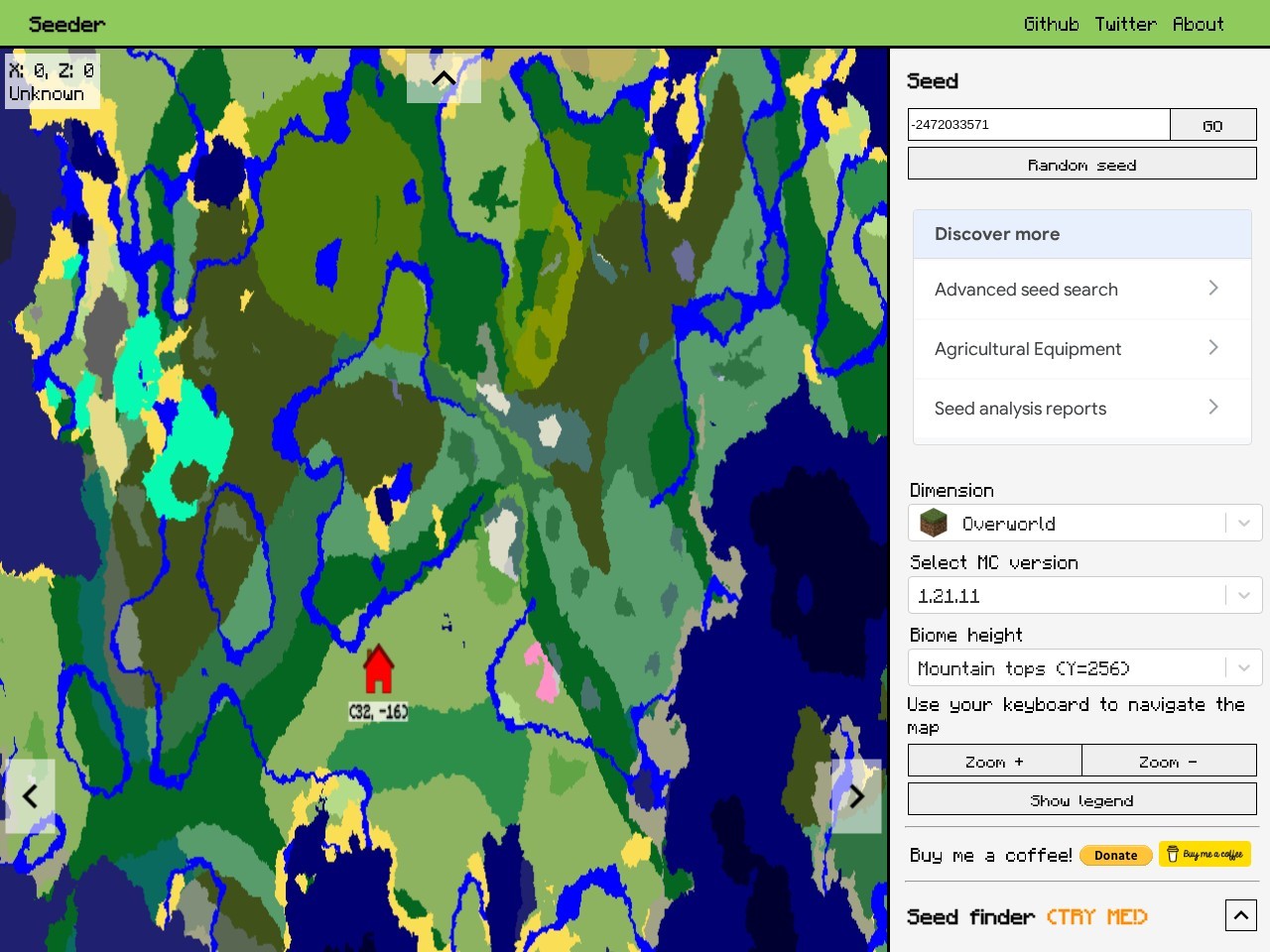This screenshot has height=952, width=1270.
Task: Click GO to load seed
Action: click(x=1212, y=125)
